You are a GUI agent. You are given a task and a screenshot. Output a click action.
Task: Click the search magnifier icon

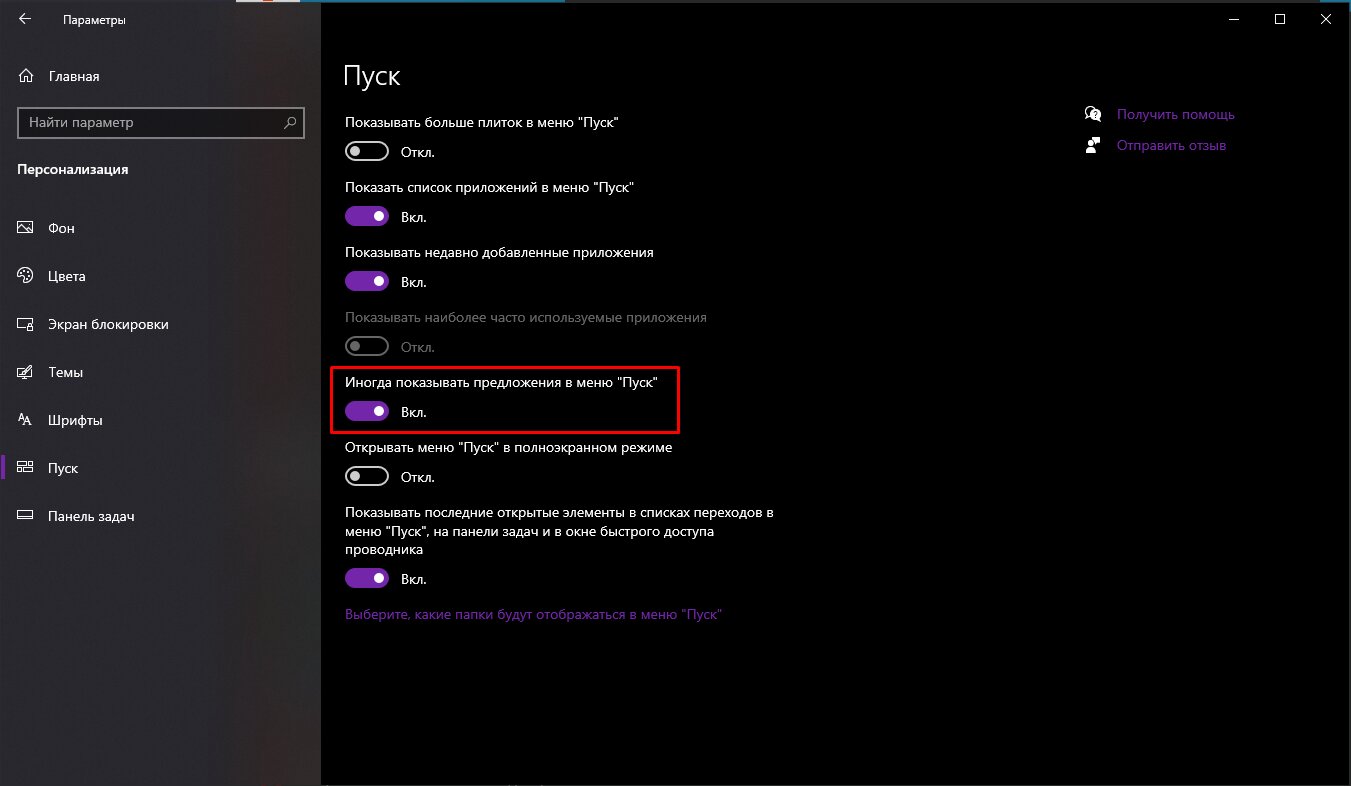pos(290,123)
